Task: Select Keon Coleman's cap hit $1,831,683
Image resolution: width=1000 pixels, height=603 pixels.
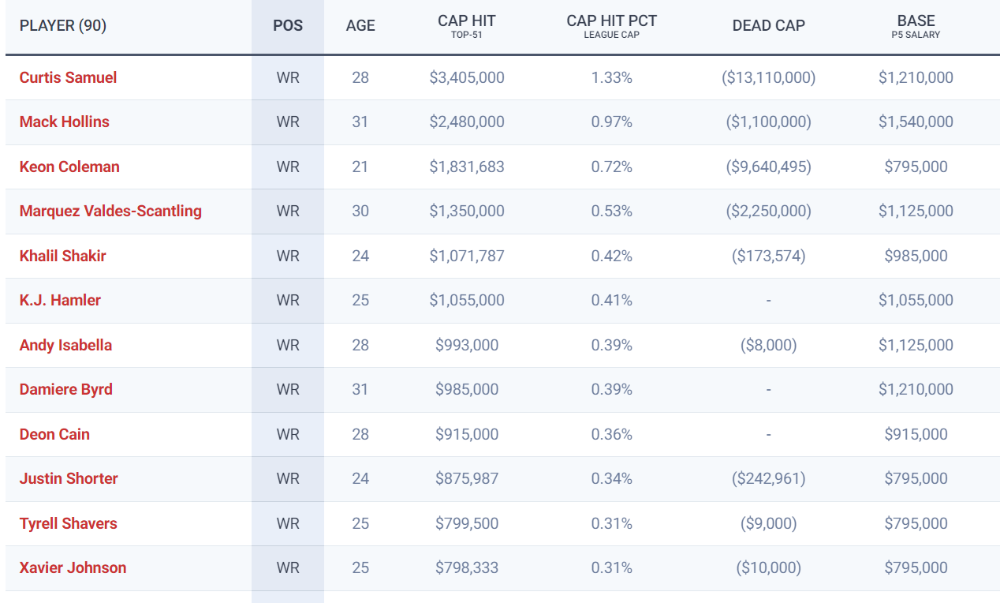Action: 466,167
